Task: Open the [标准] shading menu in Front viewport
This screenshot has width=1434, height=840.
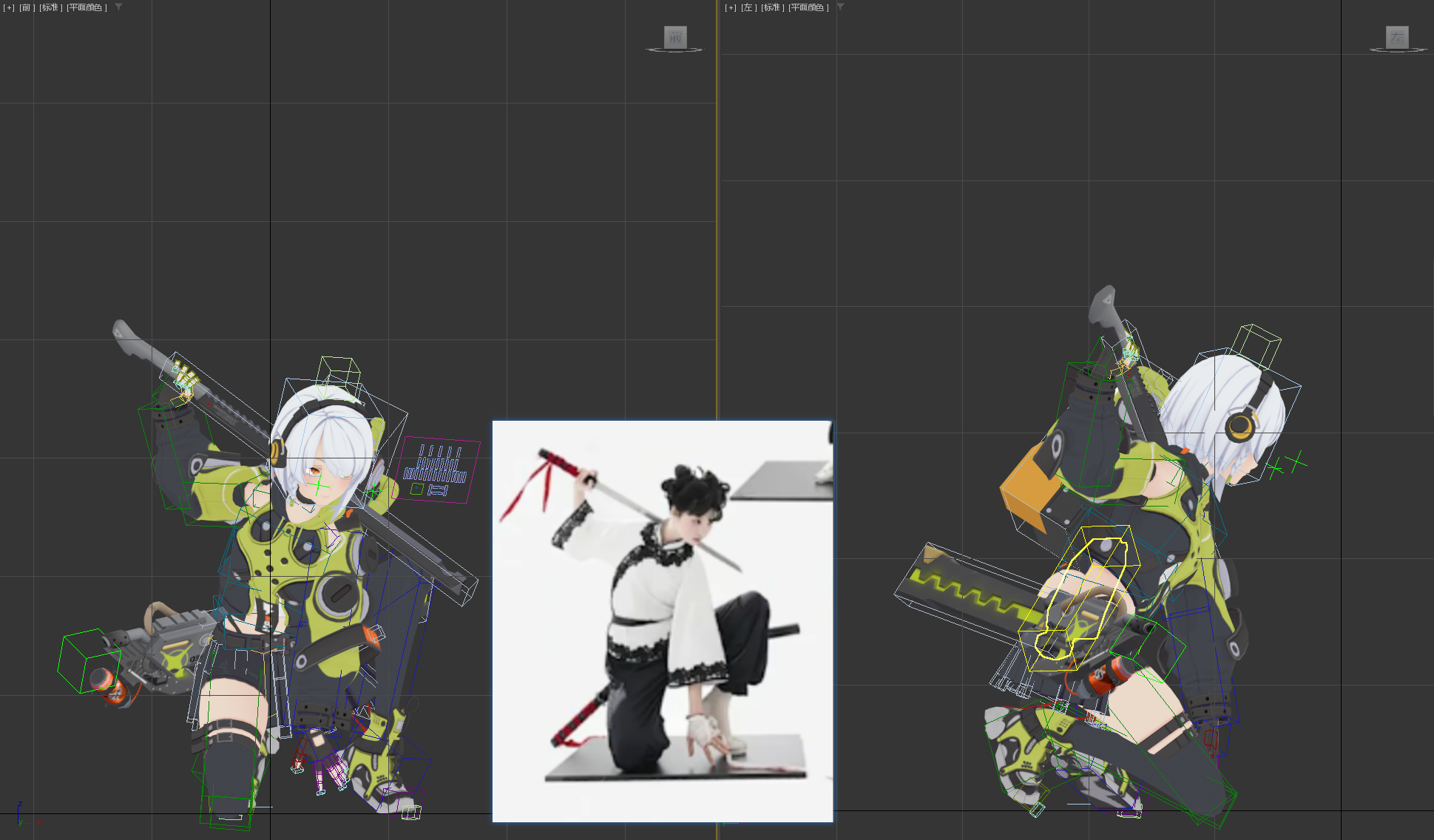Action: click(50, 7)
